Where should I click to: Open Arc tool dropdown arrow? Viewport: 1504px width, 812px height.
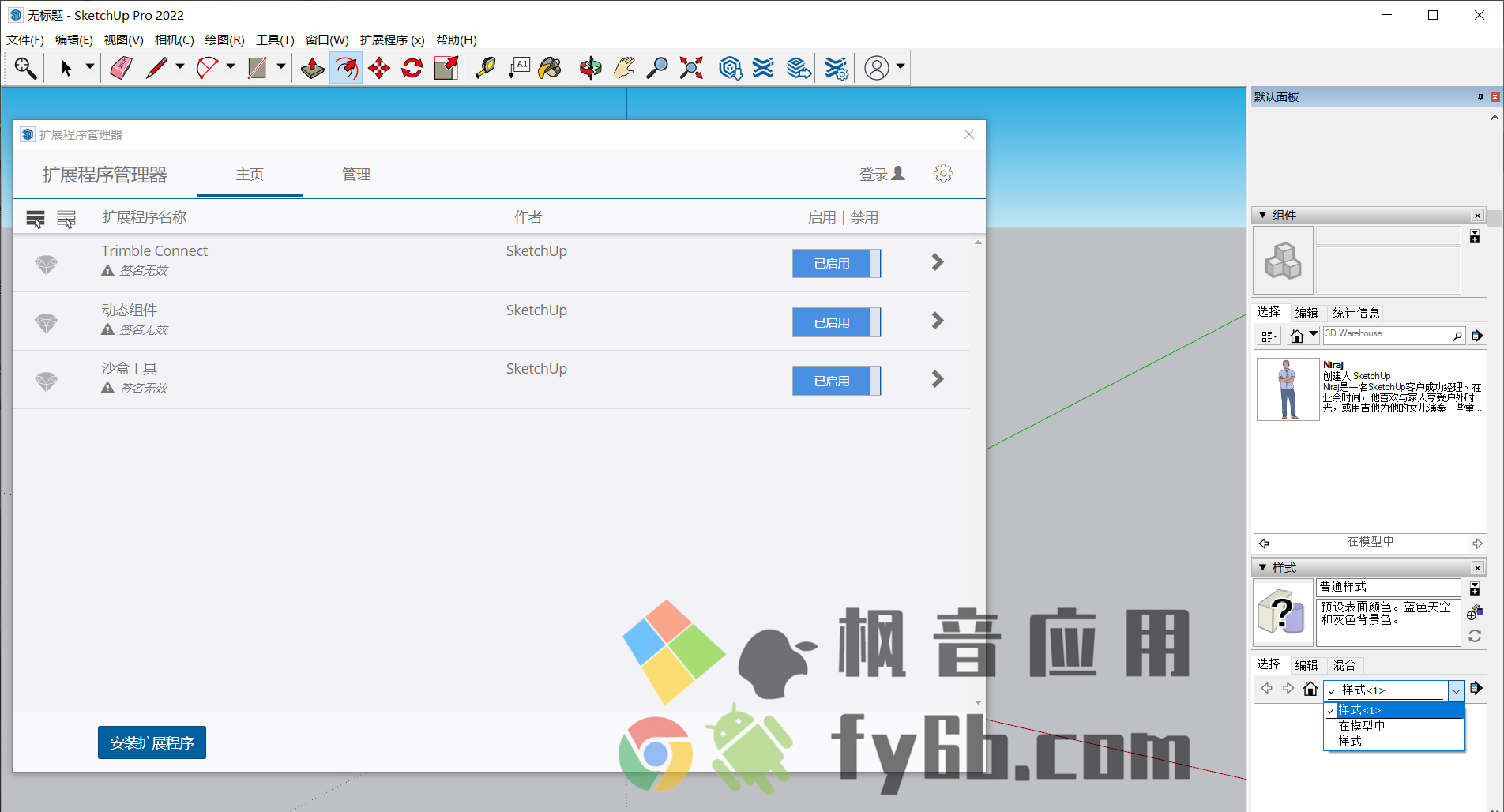(x=231, y=67)
